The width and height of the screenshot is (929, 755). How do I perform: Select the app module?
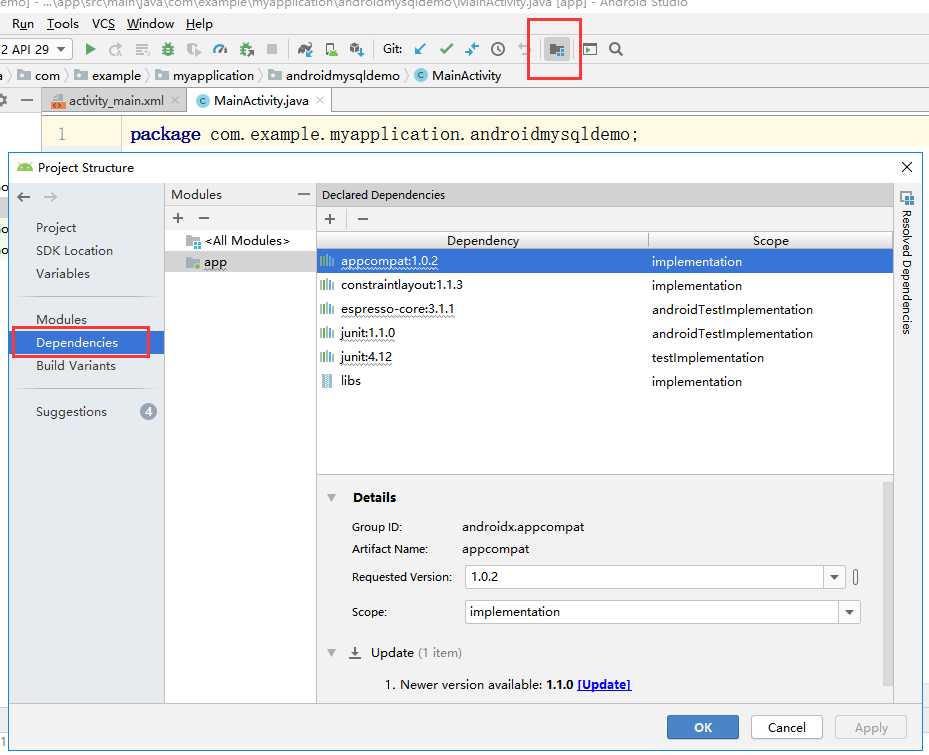(241, 263)
